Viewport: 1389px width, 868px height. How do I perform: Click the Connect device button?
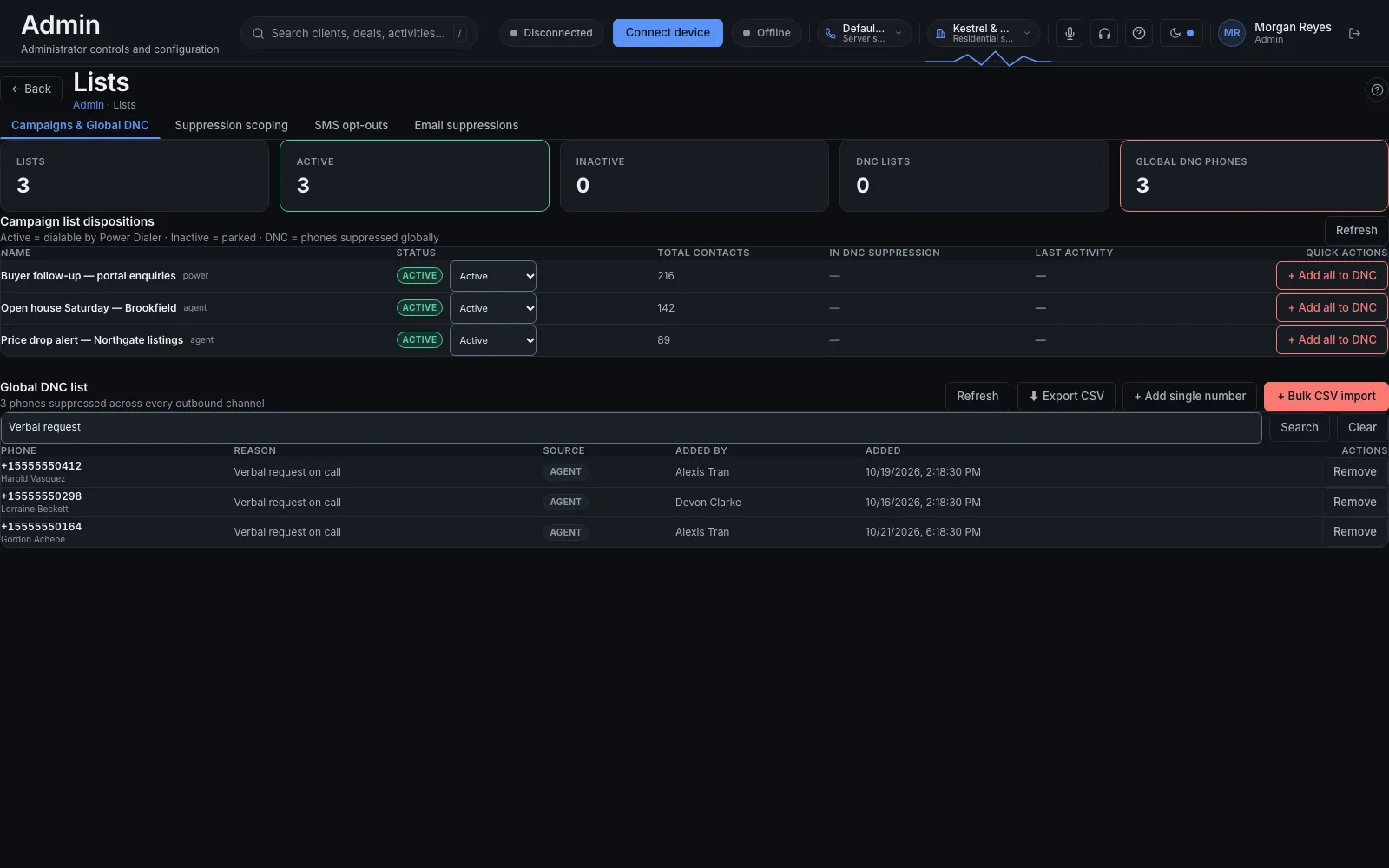668,33
